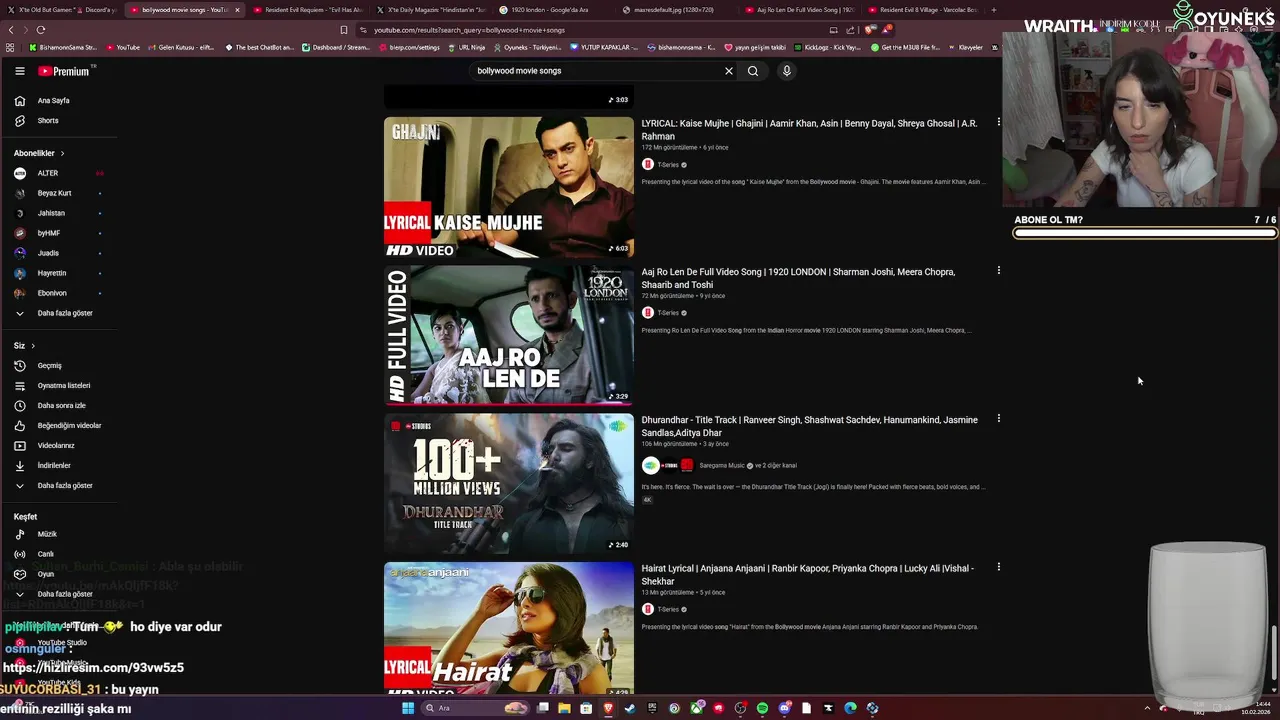Open the YouTube guide hamburger menu

tap(19, 71)
